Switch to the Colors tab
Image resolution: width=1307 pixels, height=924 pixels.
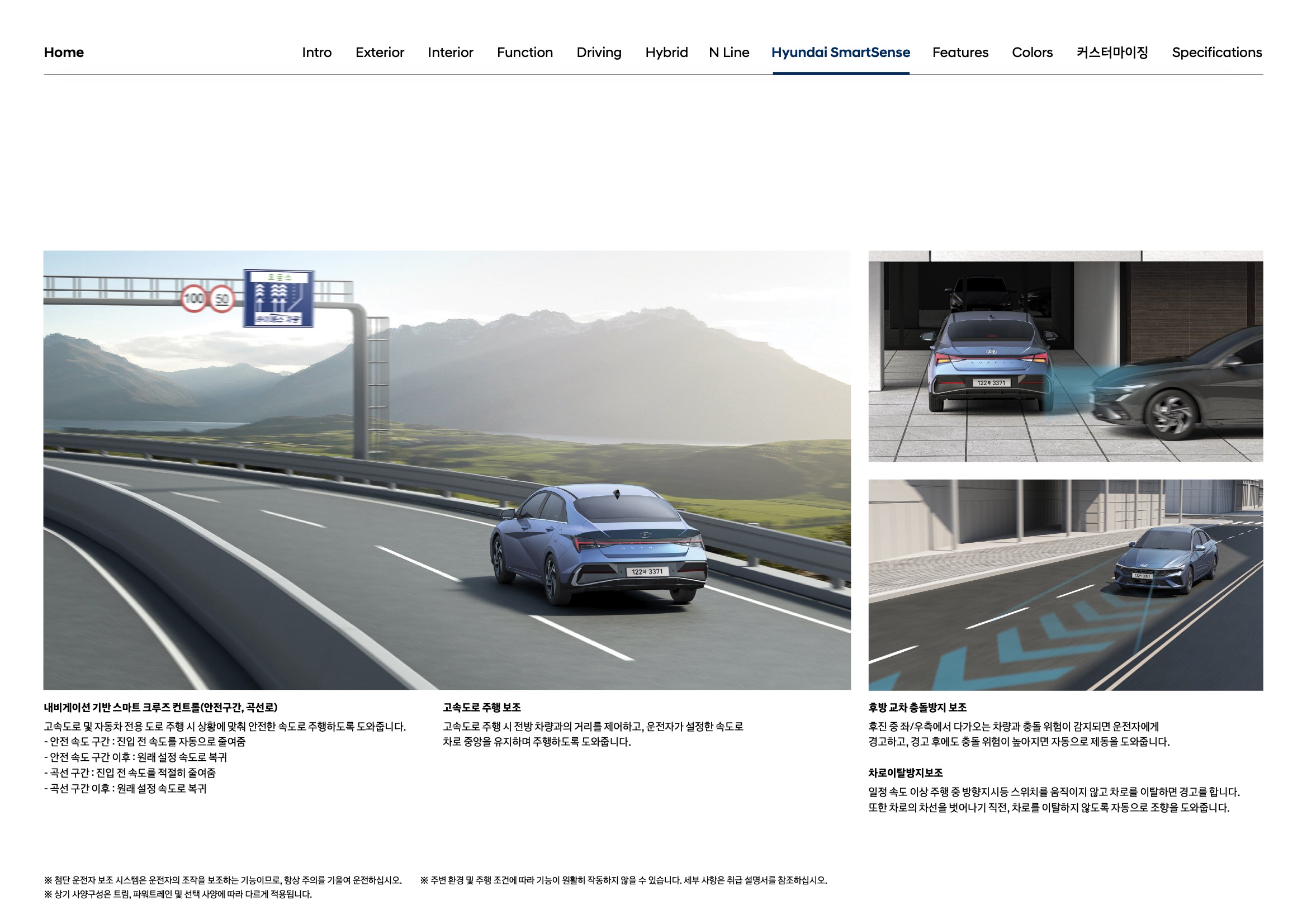coord(1032,53)
